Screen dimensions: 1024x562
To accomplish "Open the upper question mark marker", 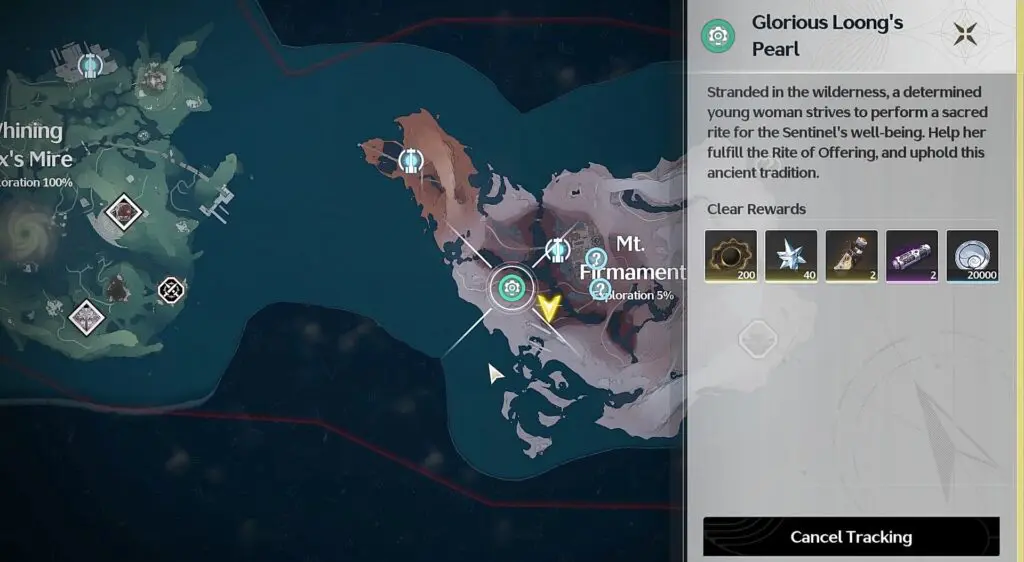I will point(596,258).
